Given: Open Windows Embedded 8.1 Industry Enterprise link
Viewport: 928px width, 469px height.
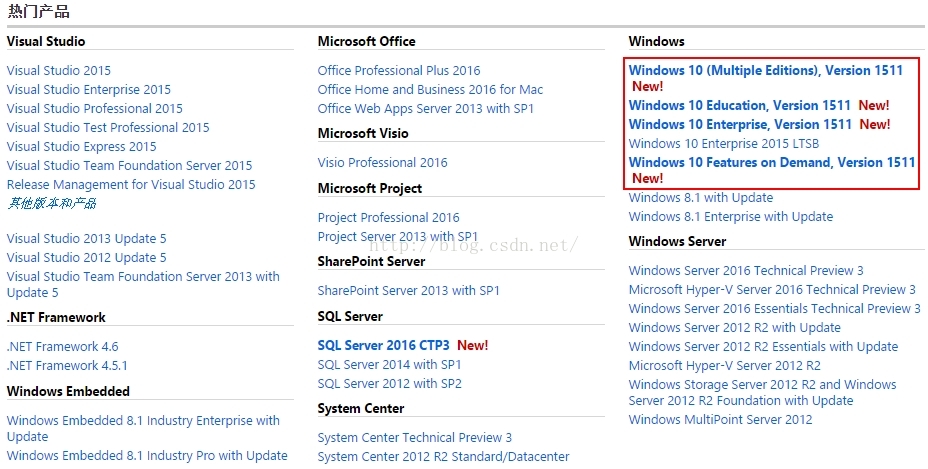Looking at the screenshot, I should pyautogui.click(x=143, y=428).
